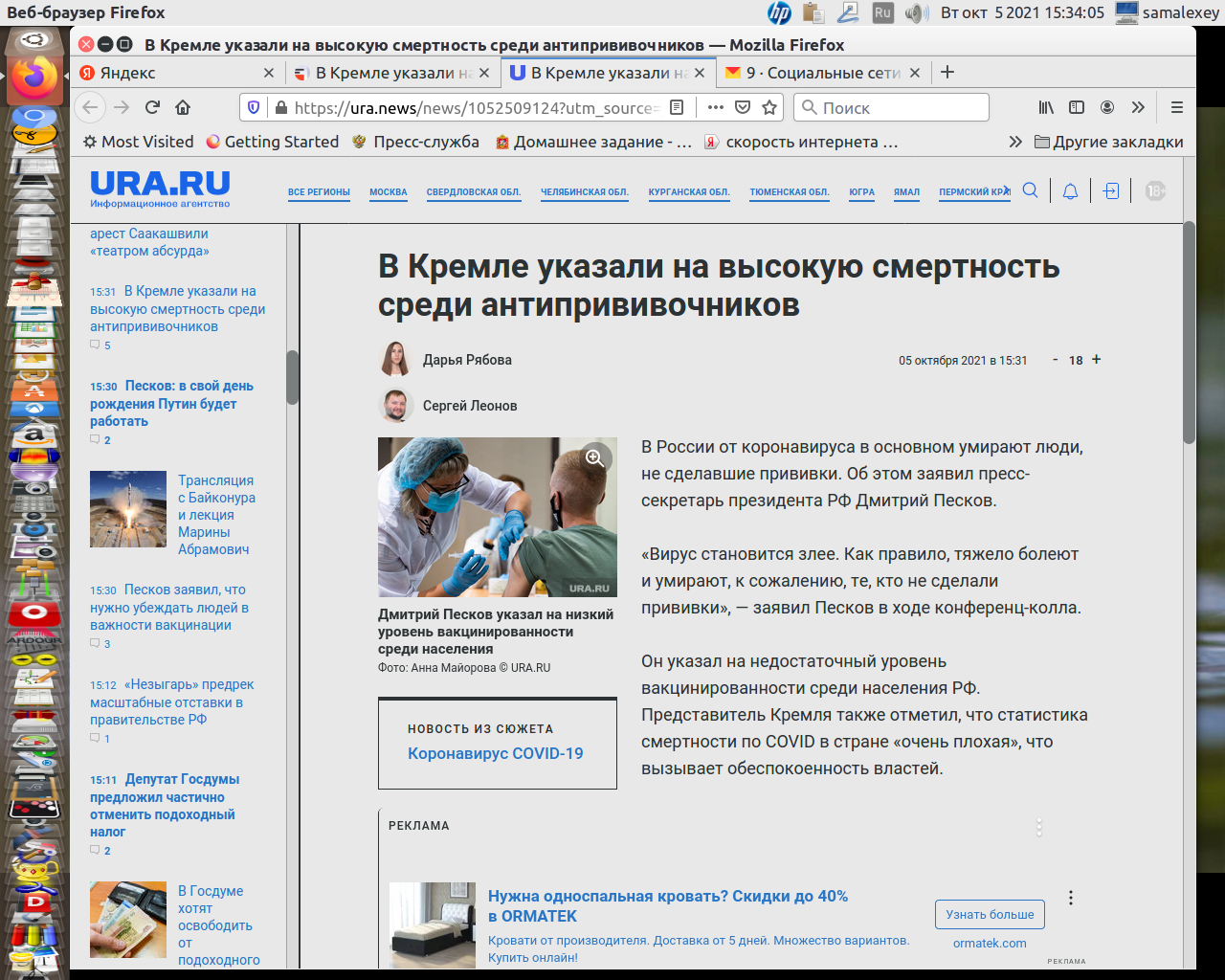Viewport: 1225px width, 980px height.
Task: Select ЮГРА region menu item
Action: point(862,192)
